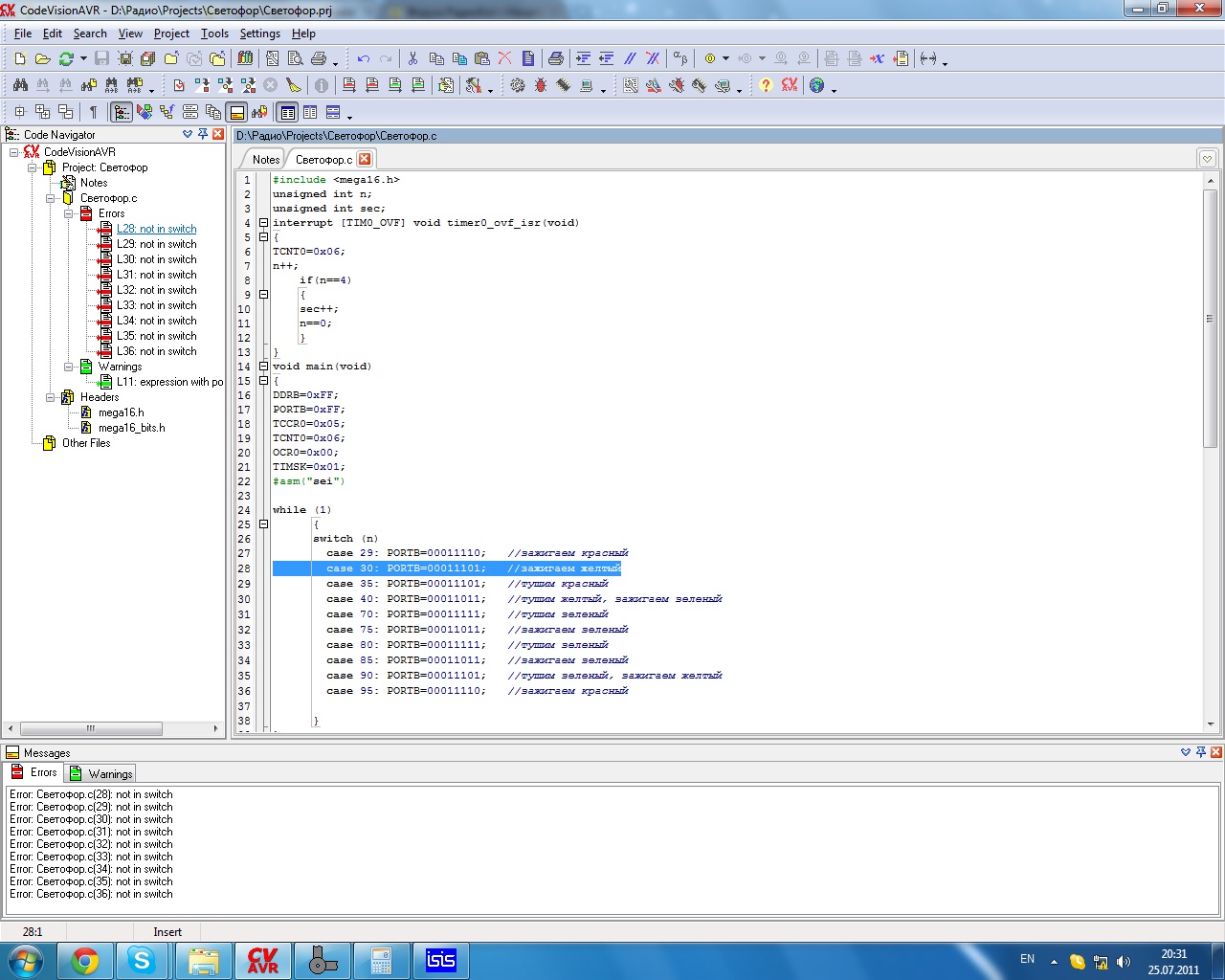
Task: Click the clipboard paste icon
Action: coord(482,59)
